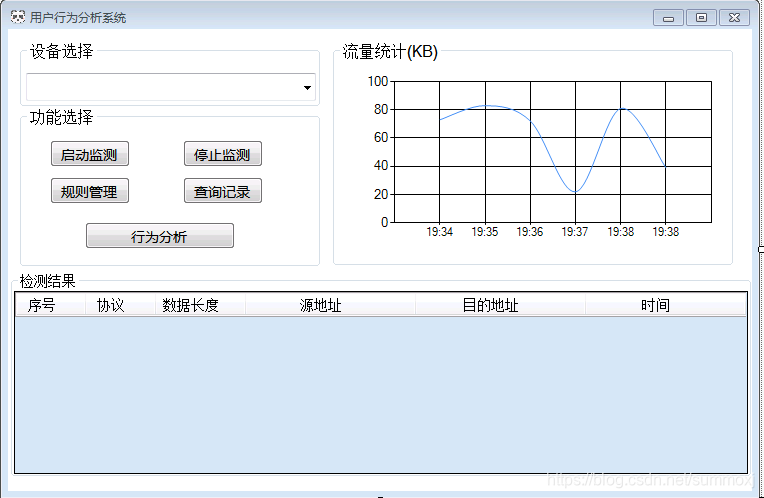Click the 功能选择 group label

click(61, 117)
